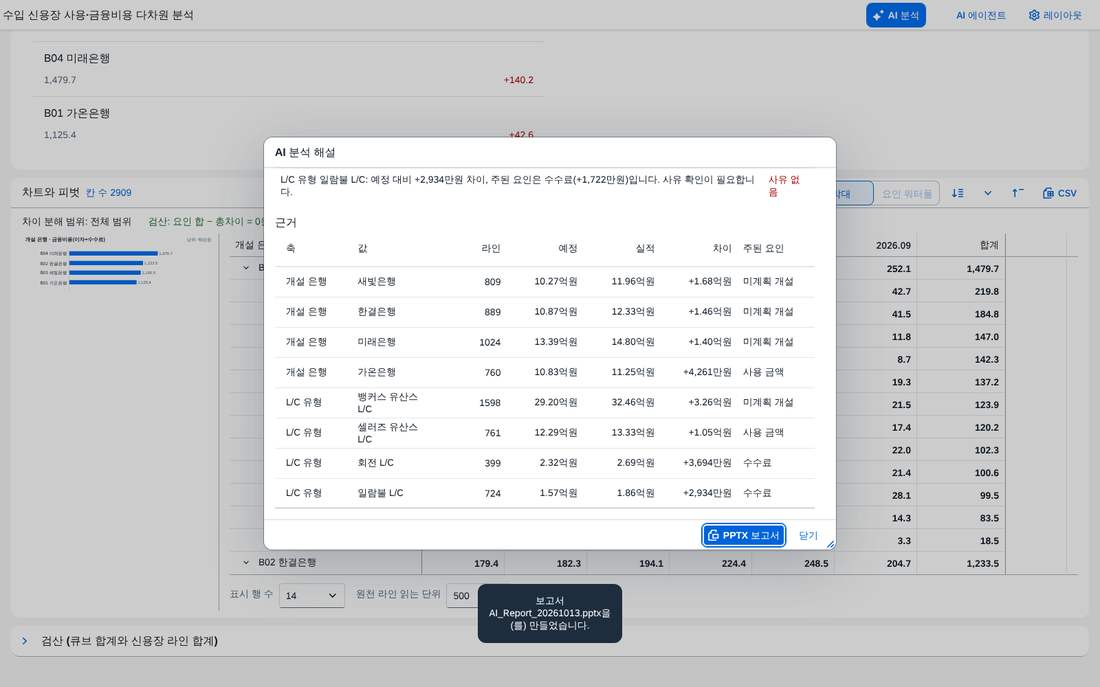This screenshot has width=1100, height=687.
Task: Open the sort options chevron dropdown
Action: 988,193
